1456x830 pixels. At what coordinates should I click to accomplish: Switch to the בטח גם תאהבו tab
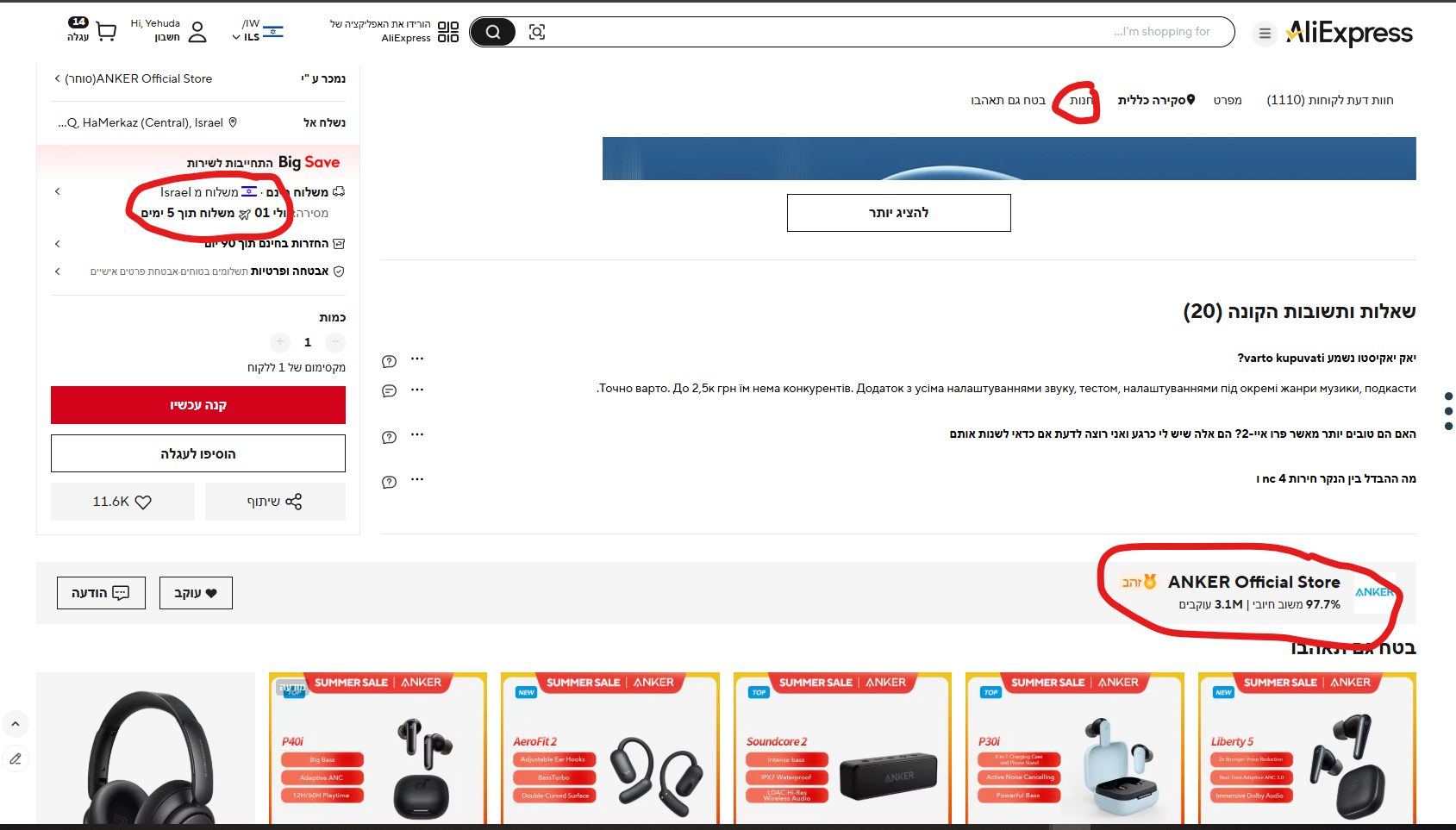tap(1008, 100)
